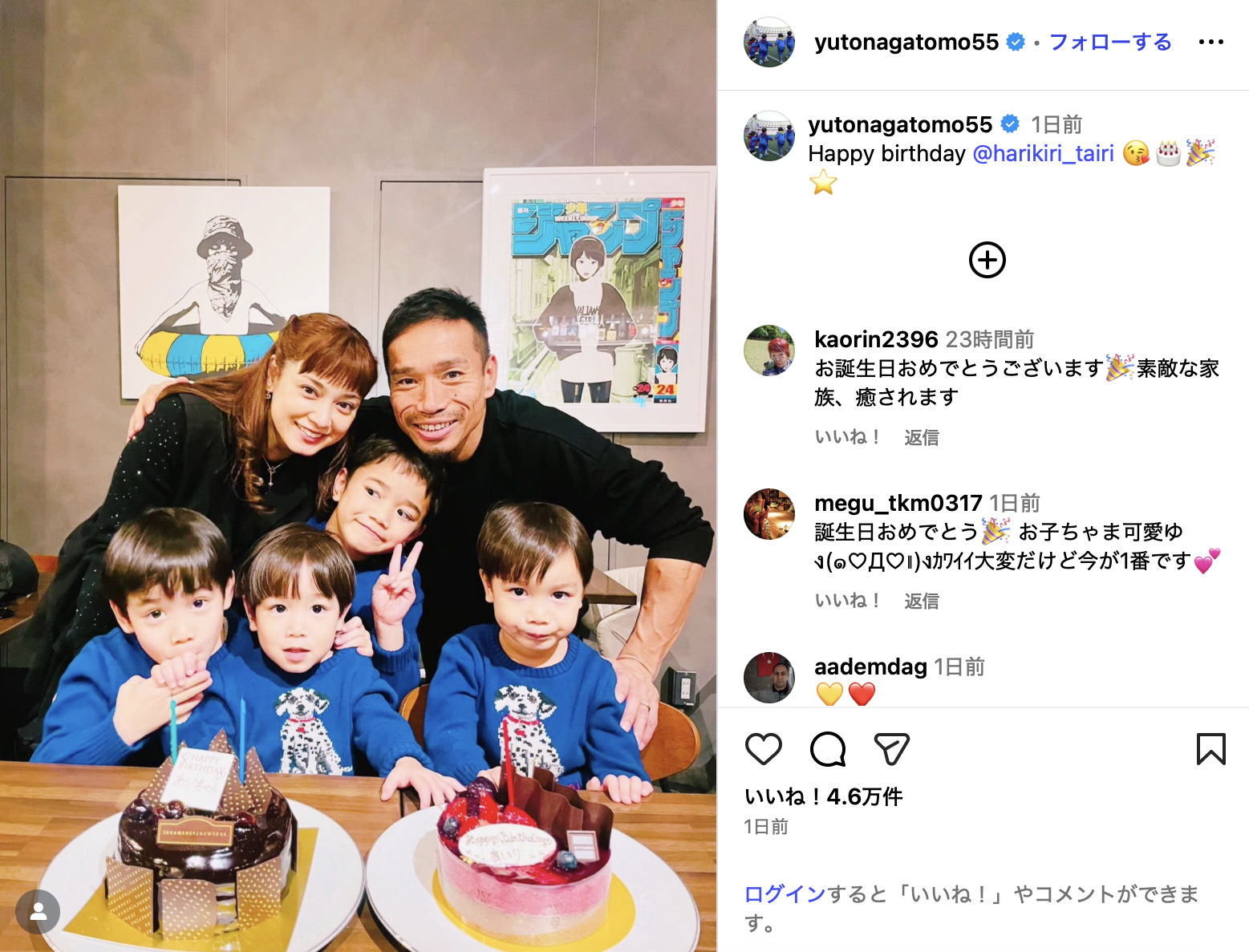Share the post via paper plane icon

[x=891, y=749]
